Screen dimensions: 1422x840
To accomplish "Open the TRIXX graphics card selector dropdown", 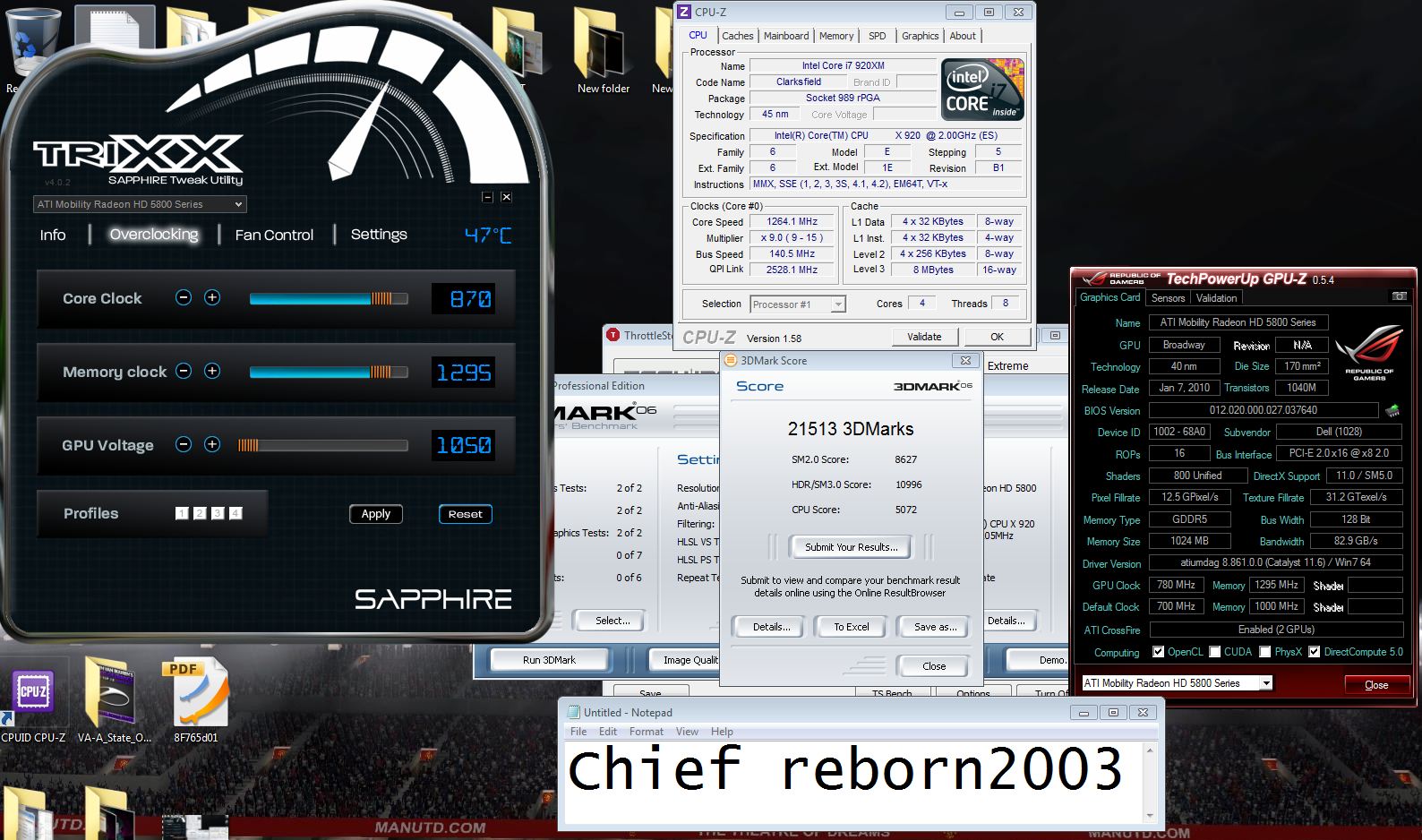I will (139, 204).
